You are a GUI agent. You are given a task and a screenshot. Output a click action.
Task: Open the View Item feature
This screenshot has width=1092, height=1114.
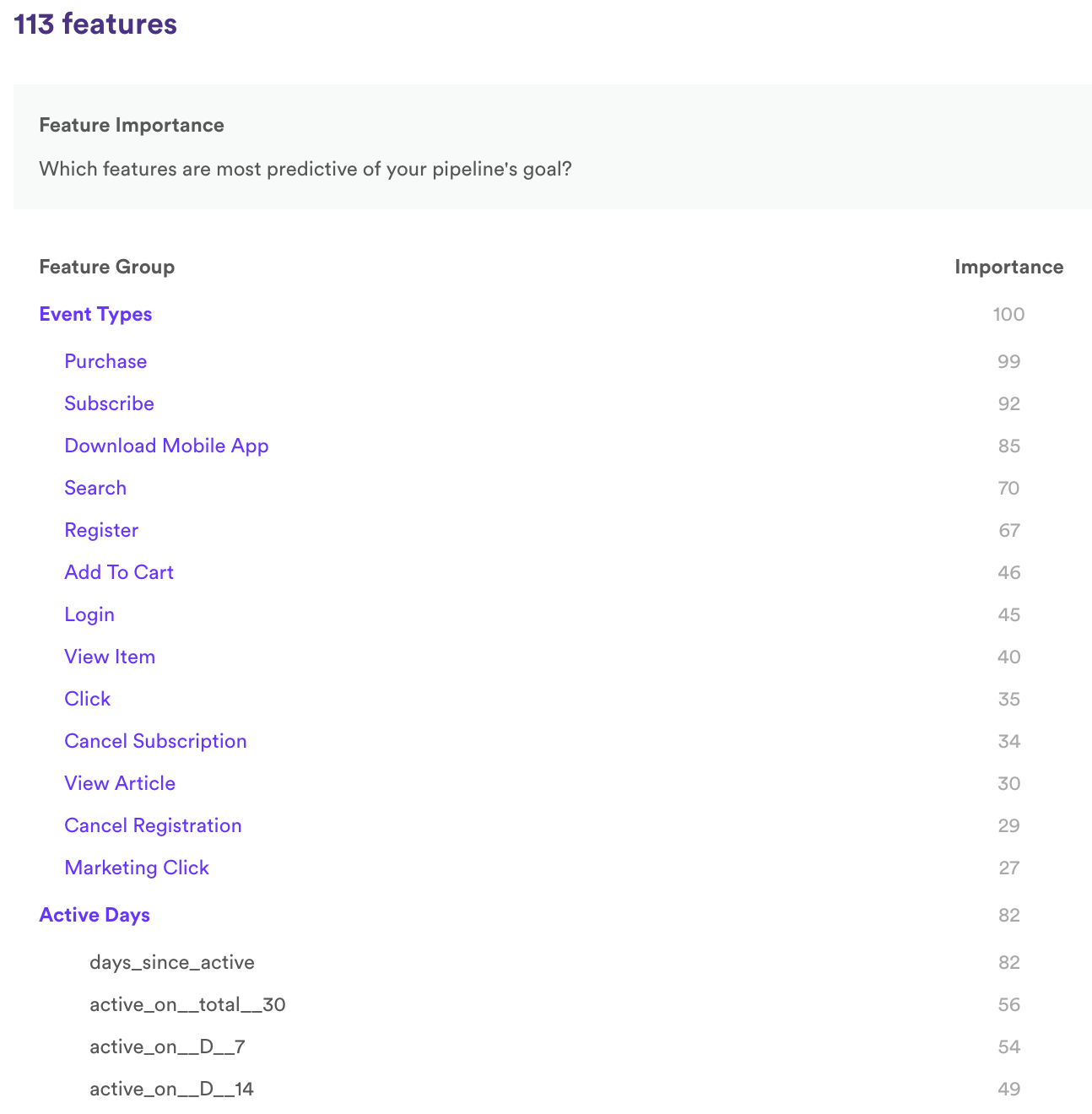click(x=110, y=657)
